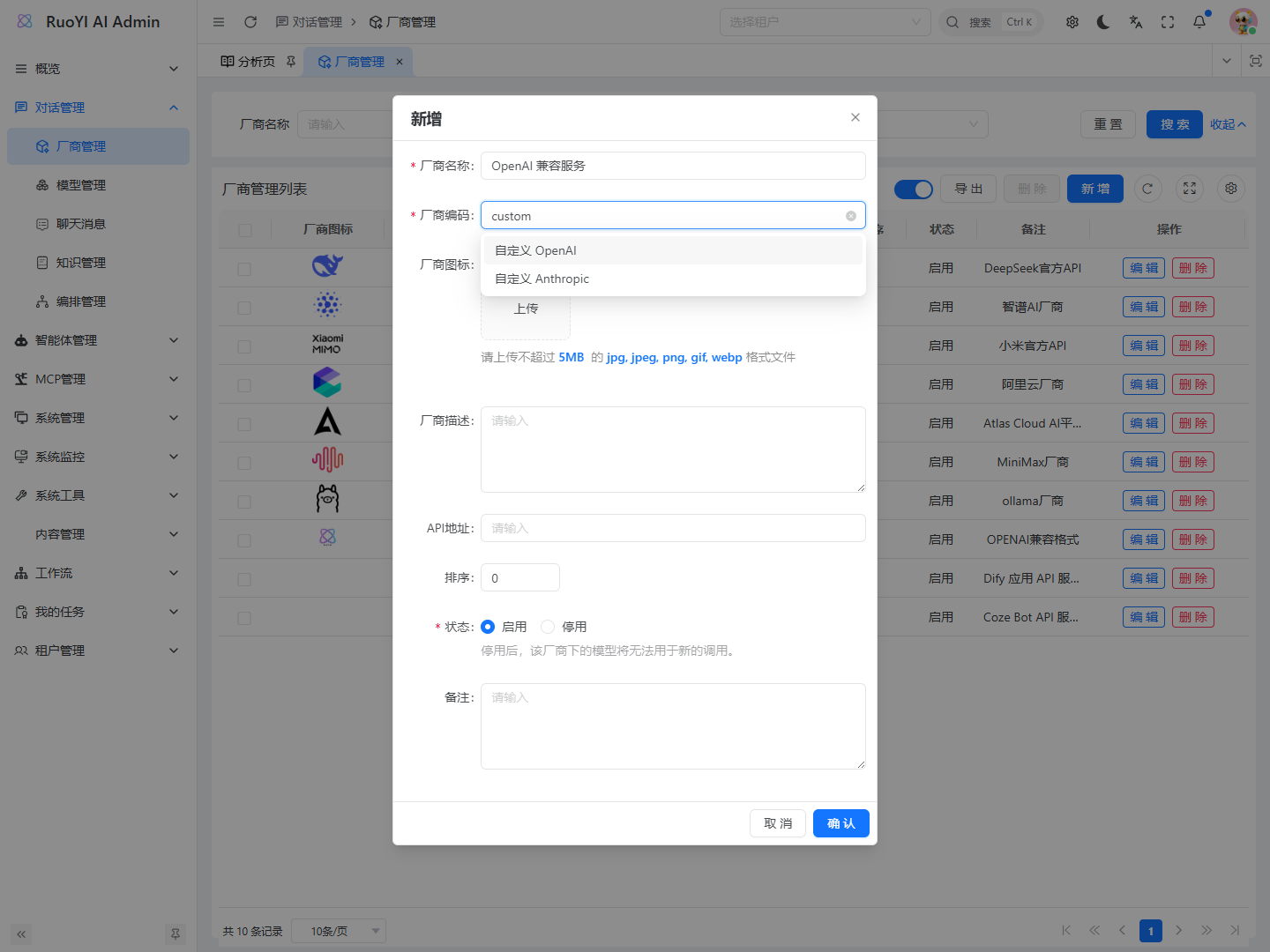Screen dimensions: 1270x952
Task: Click the table refresh circular icon
Action: 1147,189
